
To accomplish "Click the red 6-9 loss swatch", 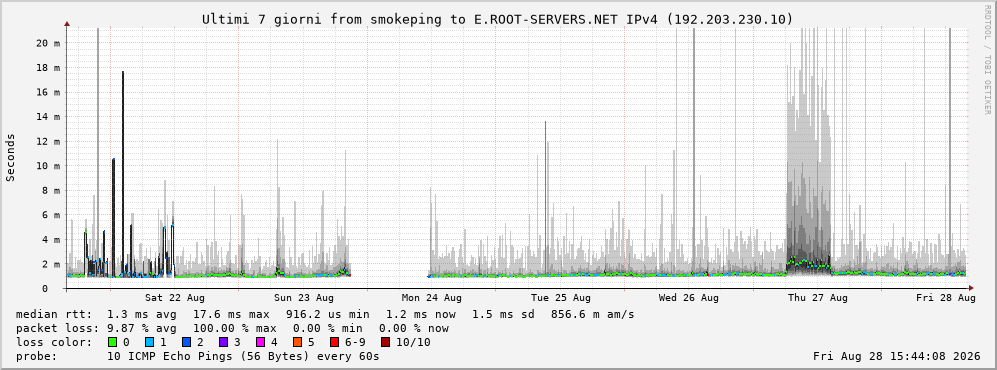I will pos(334,342).
